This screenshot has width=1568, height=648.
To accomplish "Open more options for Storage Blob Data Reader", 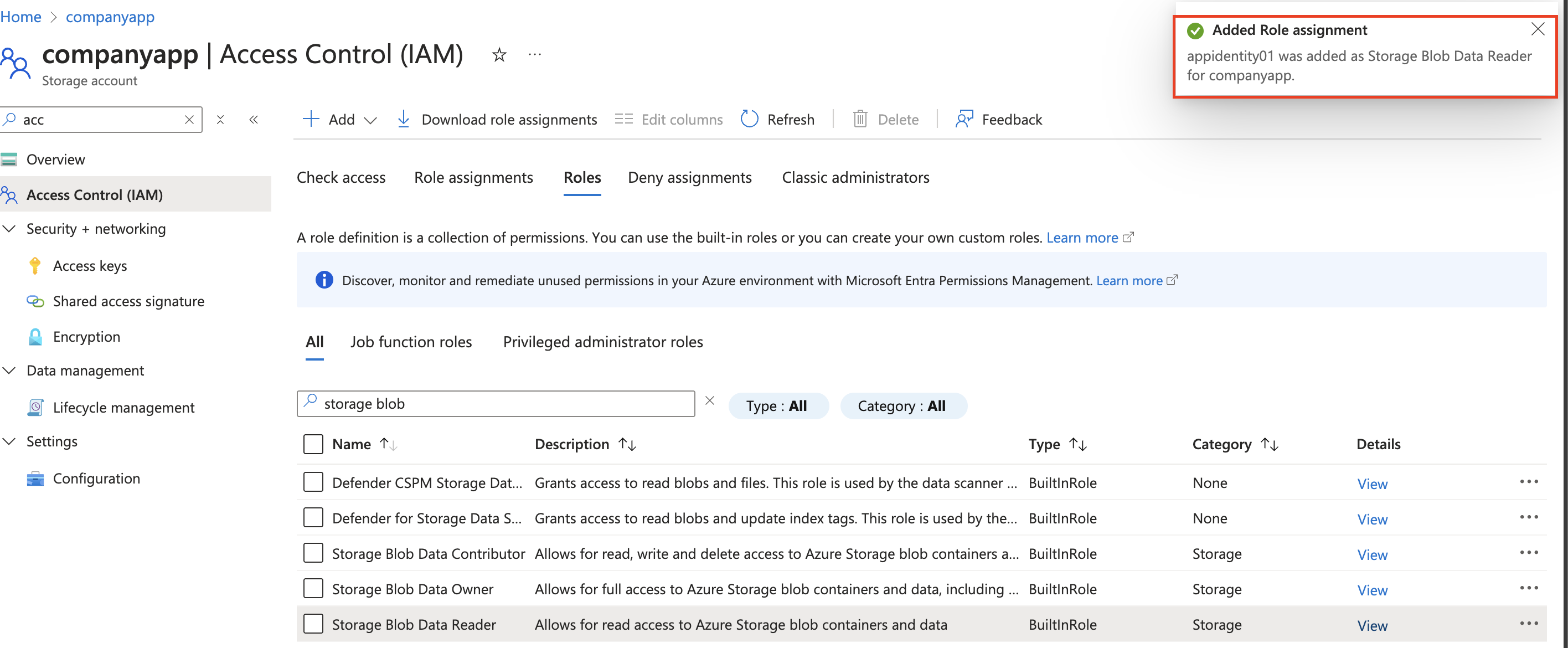I will click(x=1529, y=623).
